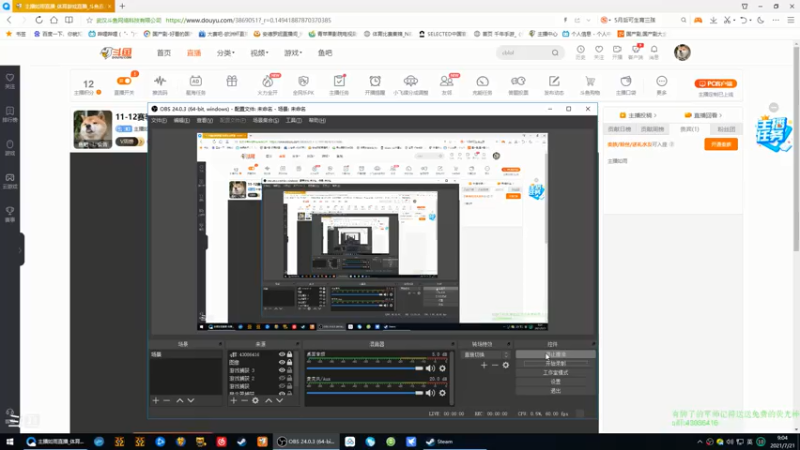Open the scene transition type dropdown
The height and width of the screenshot is (450, 800).
486,355
